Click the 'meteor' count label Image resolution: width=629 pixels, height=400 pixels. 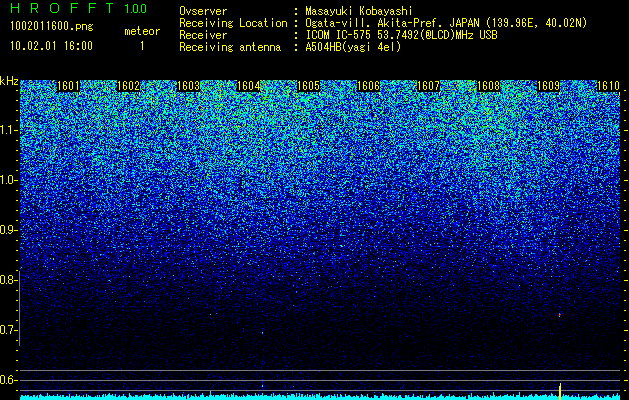click(x=142, y=31)
